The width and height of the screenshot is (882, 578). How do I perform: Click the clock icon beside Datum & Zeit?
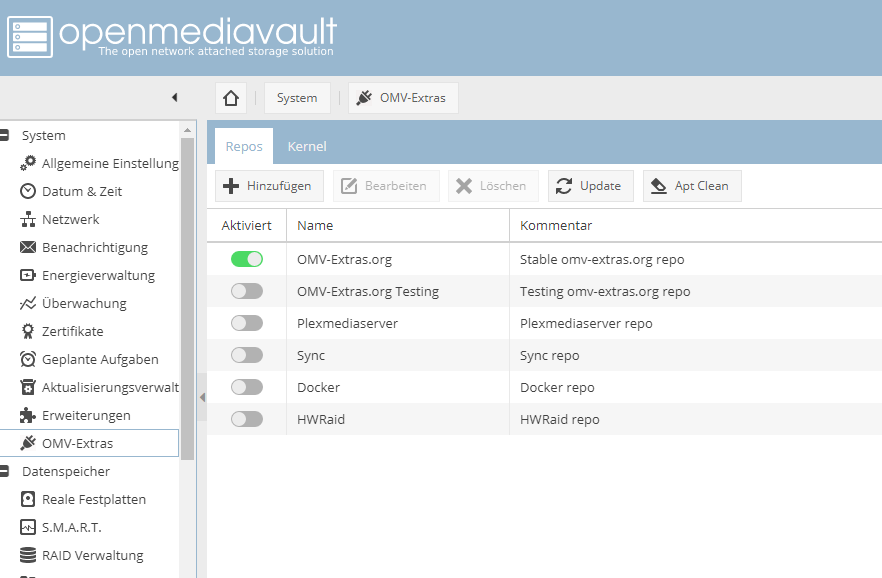[28, 191]
